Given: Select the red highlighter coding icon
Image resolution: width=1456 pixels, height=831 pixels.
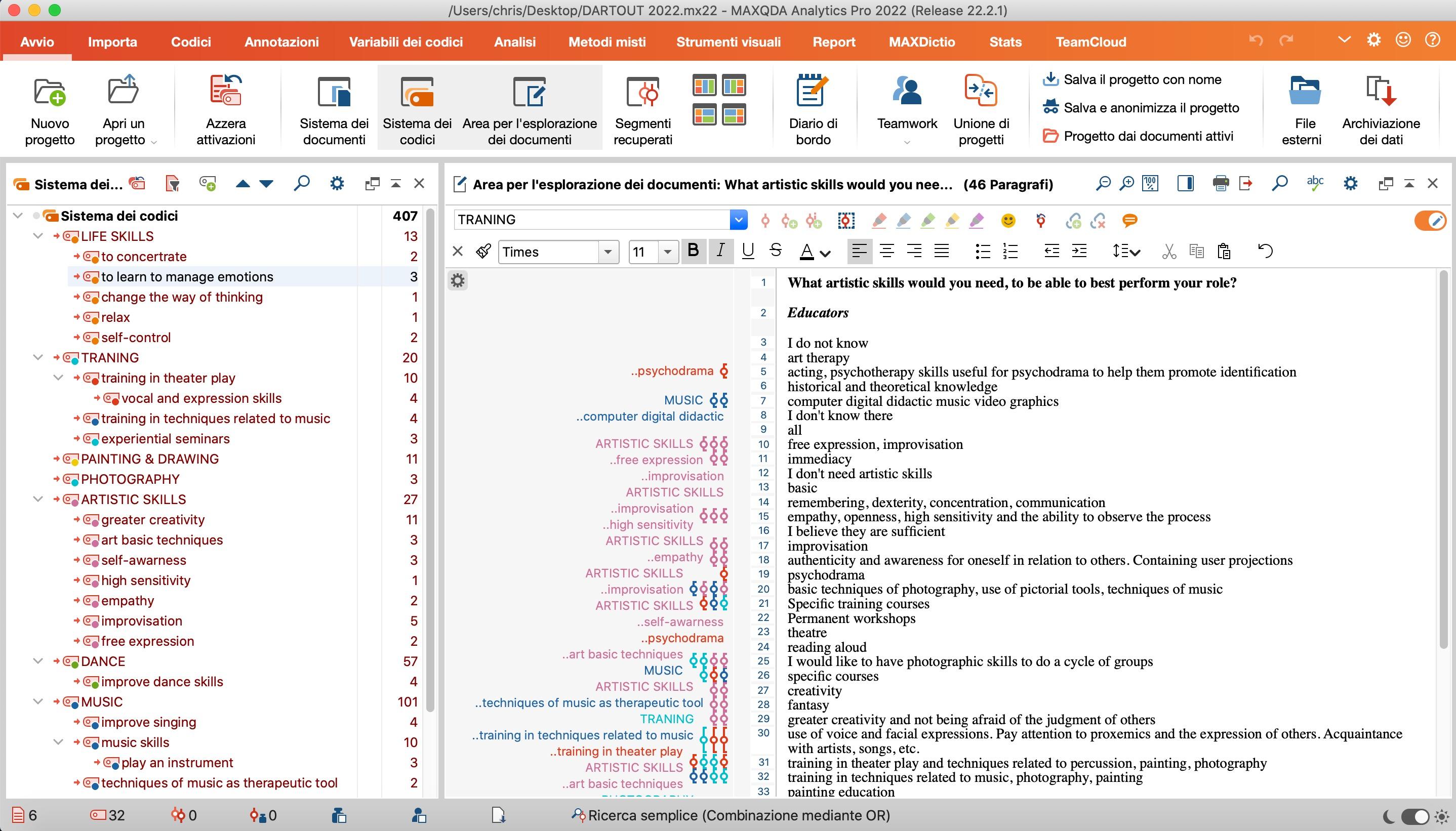Looking at the screenshot, I should point(879,220).
